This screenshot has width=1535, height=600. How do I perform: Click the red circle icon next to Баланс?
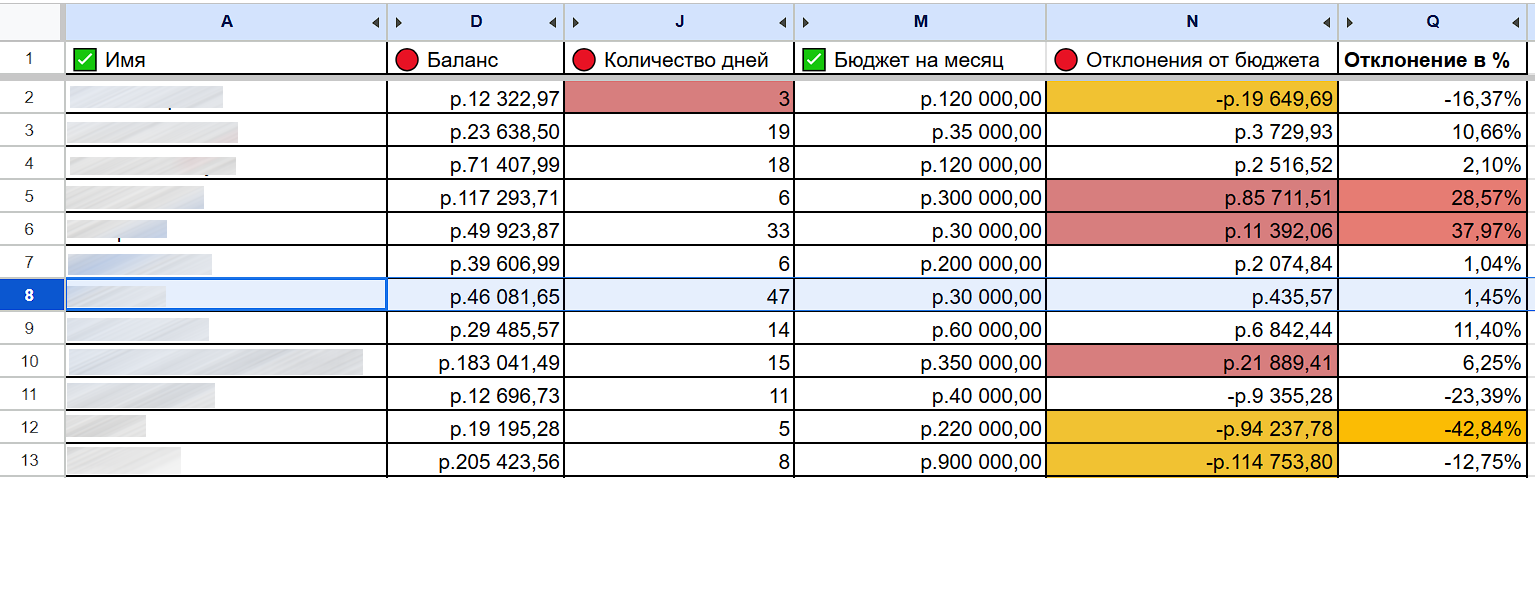pos(407,60)
